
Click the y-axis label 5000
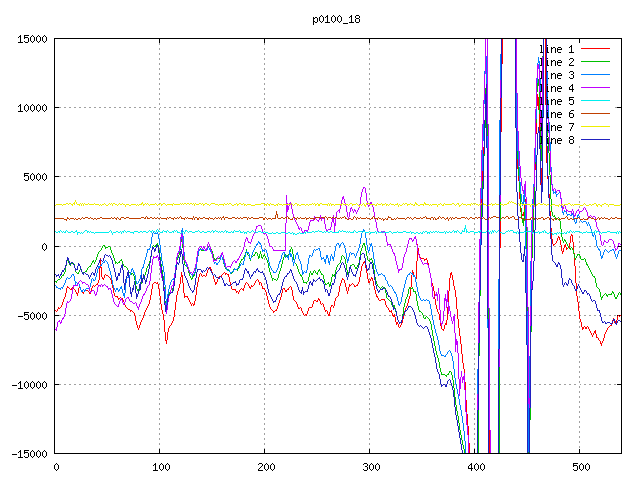[x=36, y=178]
